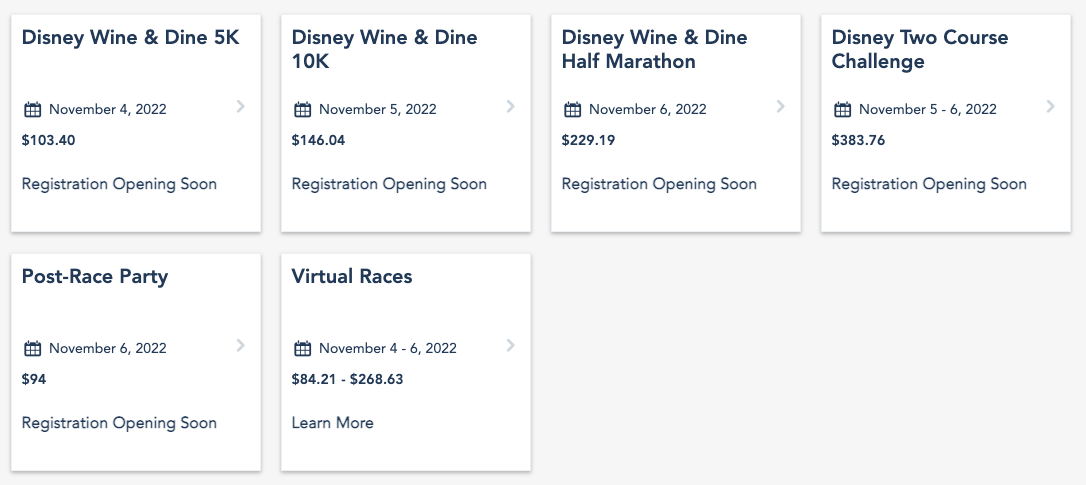Click calendar icon on Half Marathon card
This screenshot has height=485, width=1086.
click(572, 110)
